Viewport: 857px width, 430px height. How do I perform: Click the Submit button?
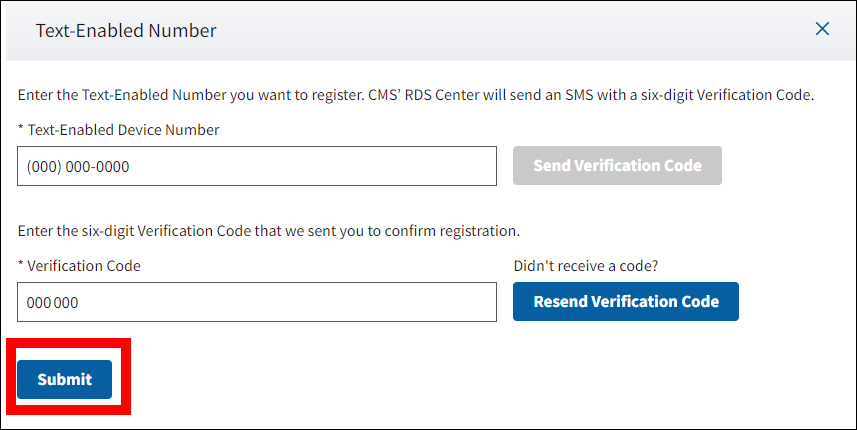[x=64, y=379]
